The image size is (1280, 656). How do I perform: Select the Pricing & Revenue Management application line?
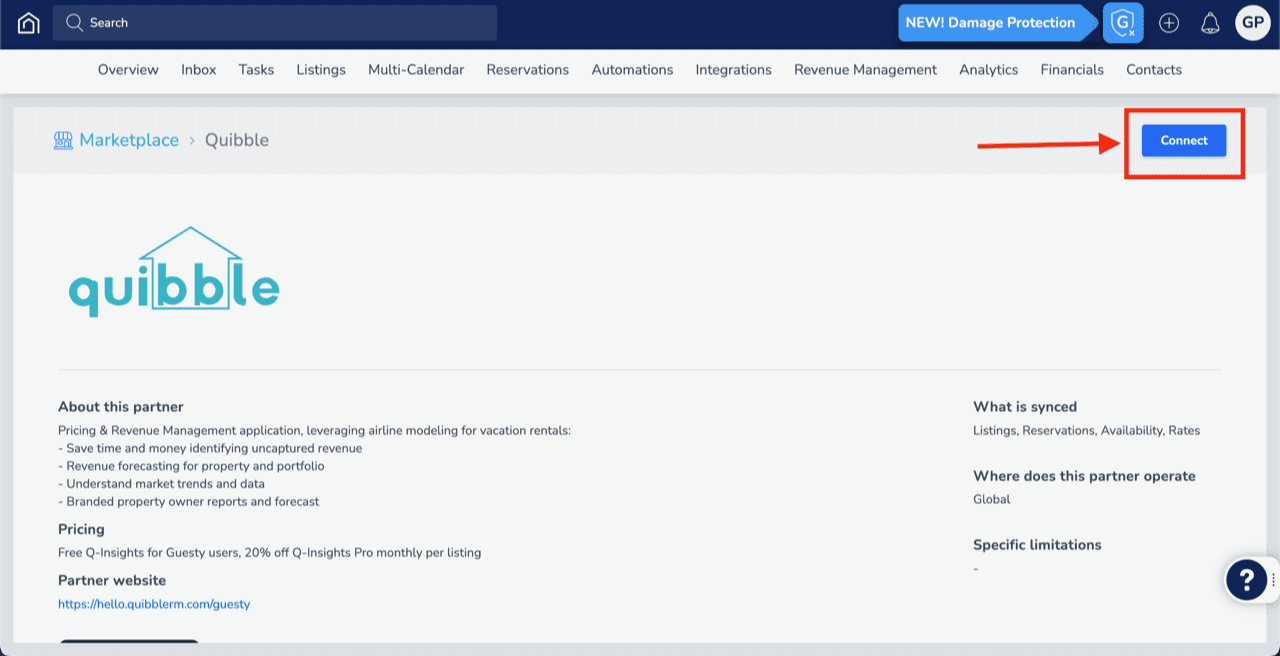coord(314,431)
